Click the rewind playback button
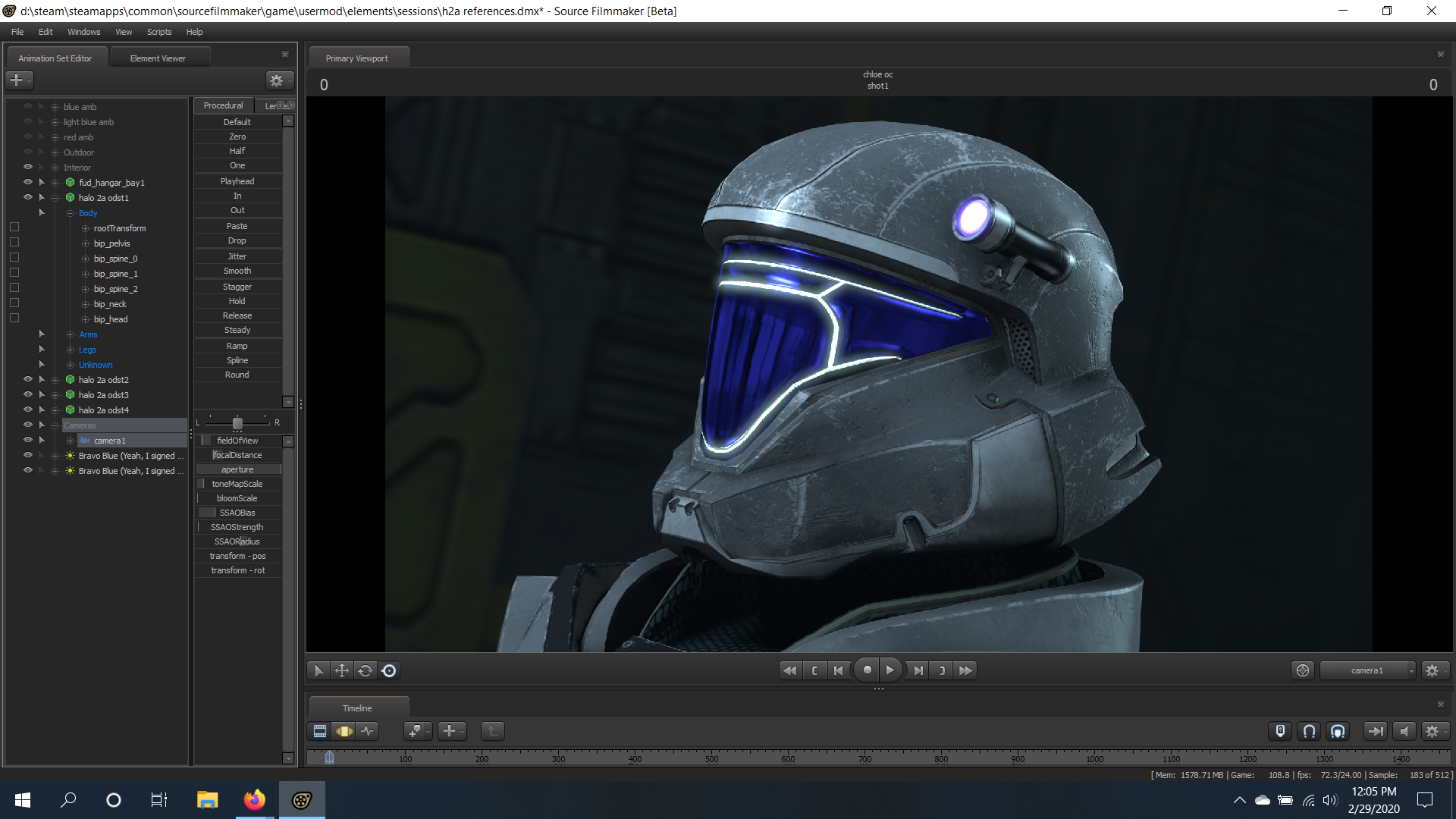Viewport: 1456px width, 819px height. (789, 670)
